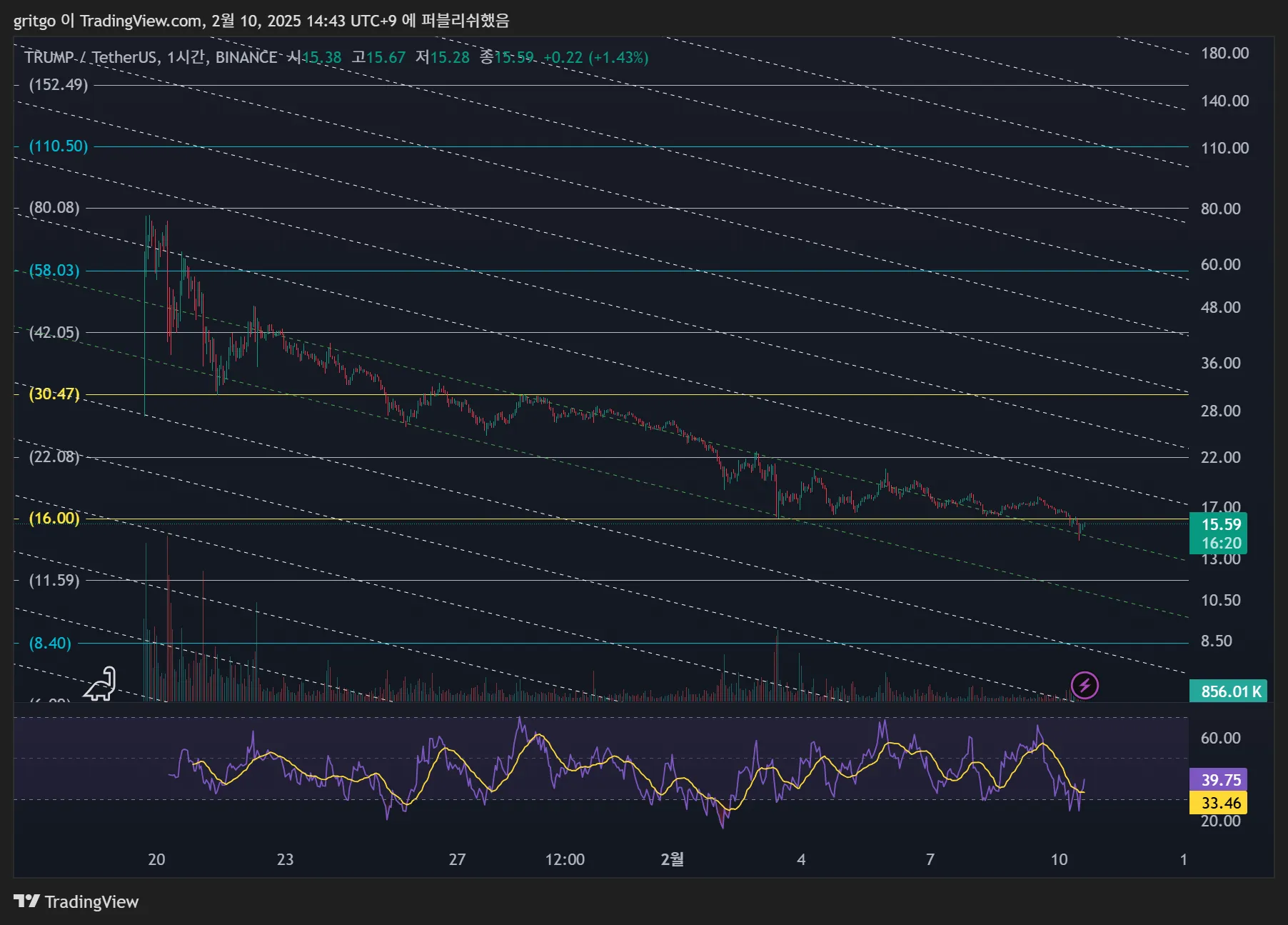
Task: Click the 8.50 price axis label
Action: pos(1216,641)
